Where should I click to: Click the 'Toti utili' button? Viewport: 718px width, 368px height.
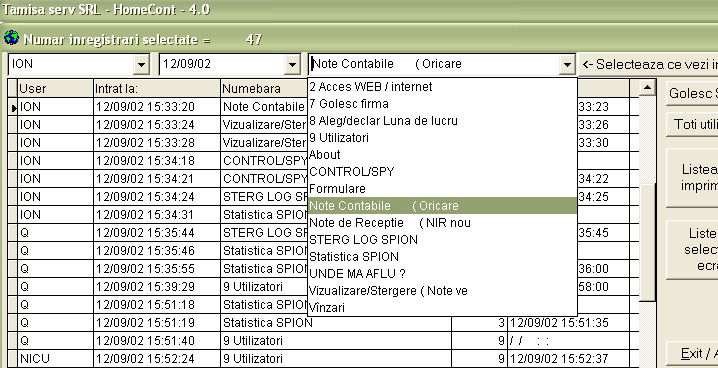tap(692, 124)
